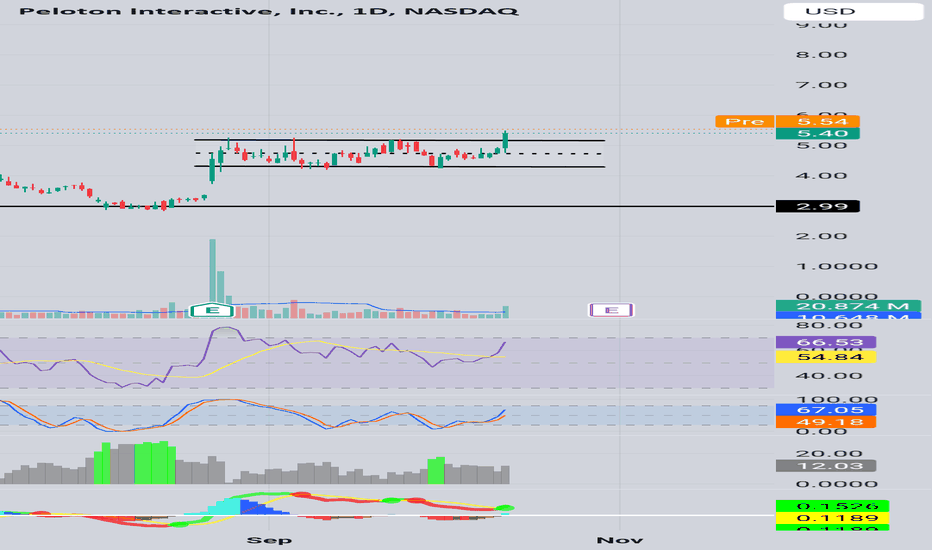Click the tall volume spike bar

[x=212, y=278]
